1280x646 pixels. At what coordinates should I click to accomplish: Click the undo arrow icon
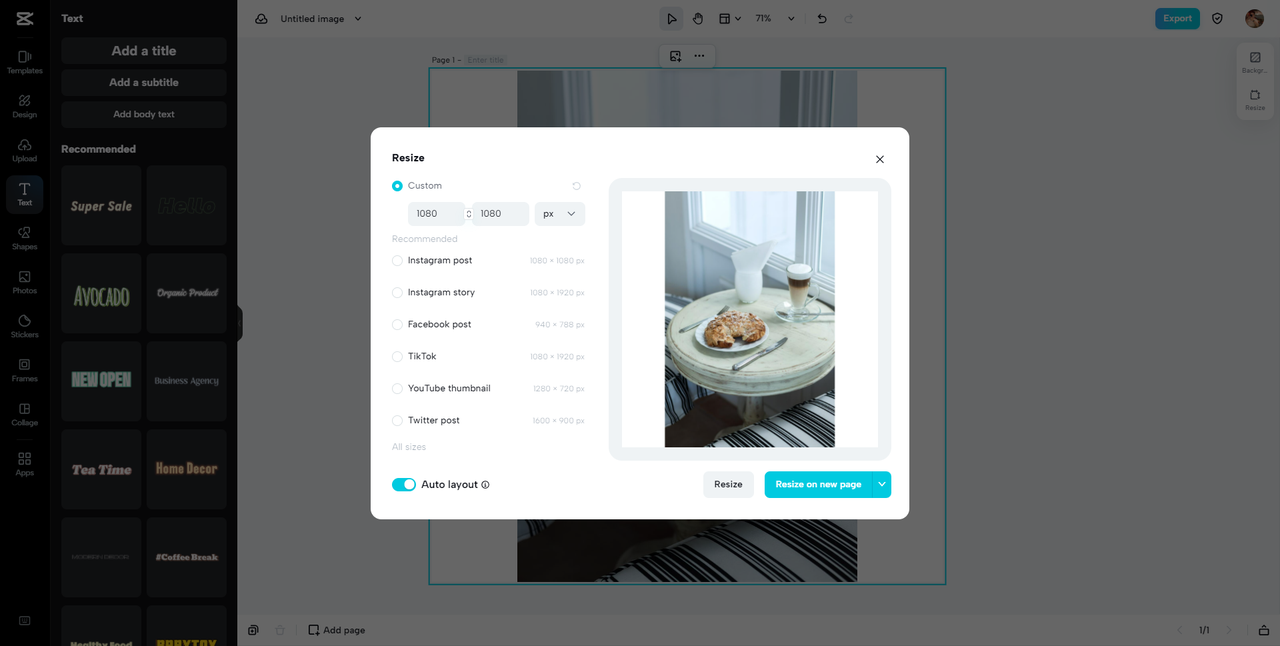point(822,18)
